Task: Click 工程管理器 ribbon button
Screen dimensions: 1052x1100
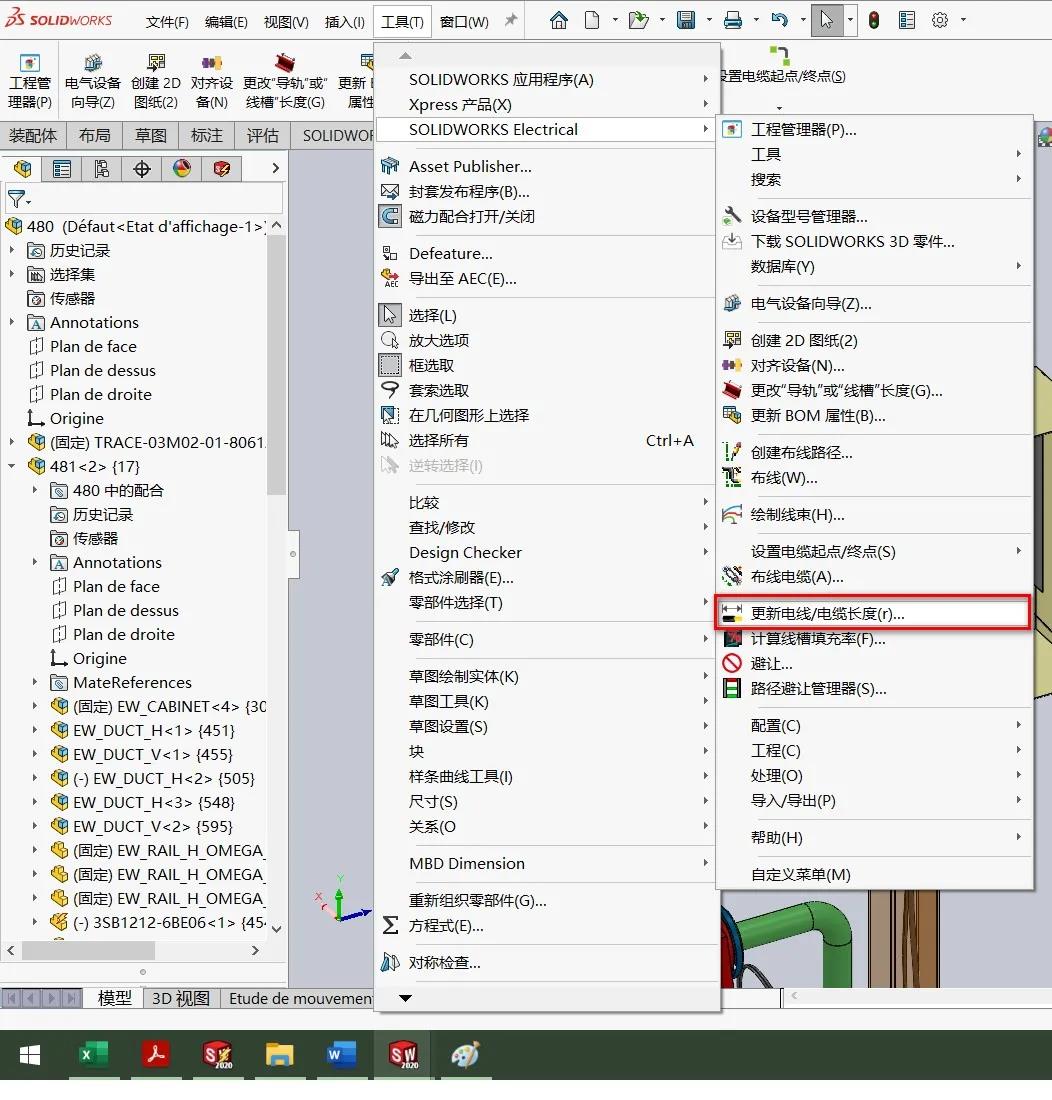Action: [29, 81]
